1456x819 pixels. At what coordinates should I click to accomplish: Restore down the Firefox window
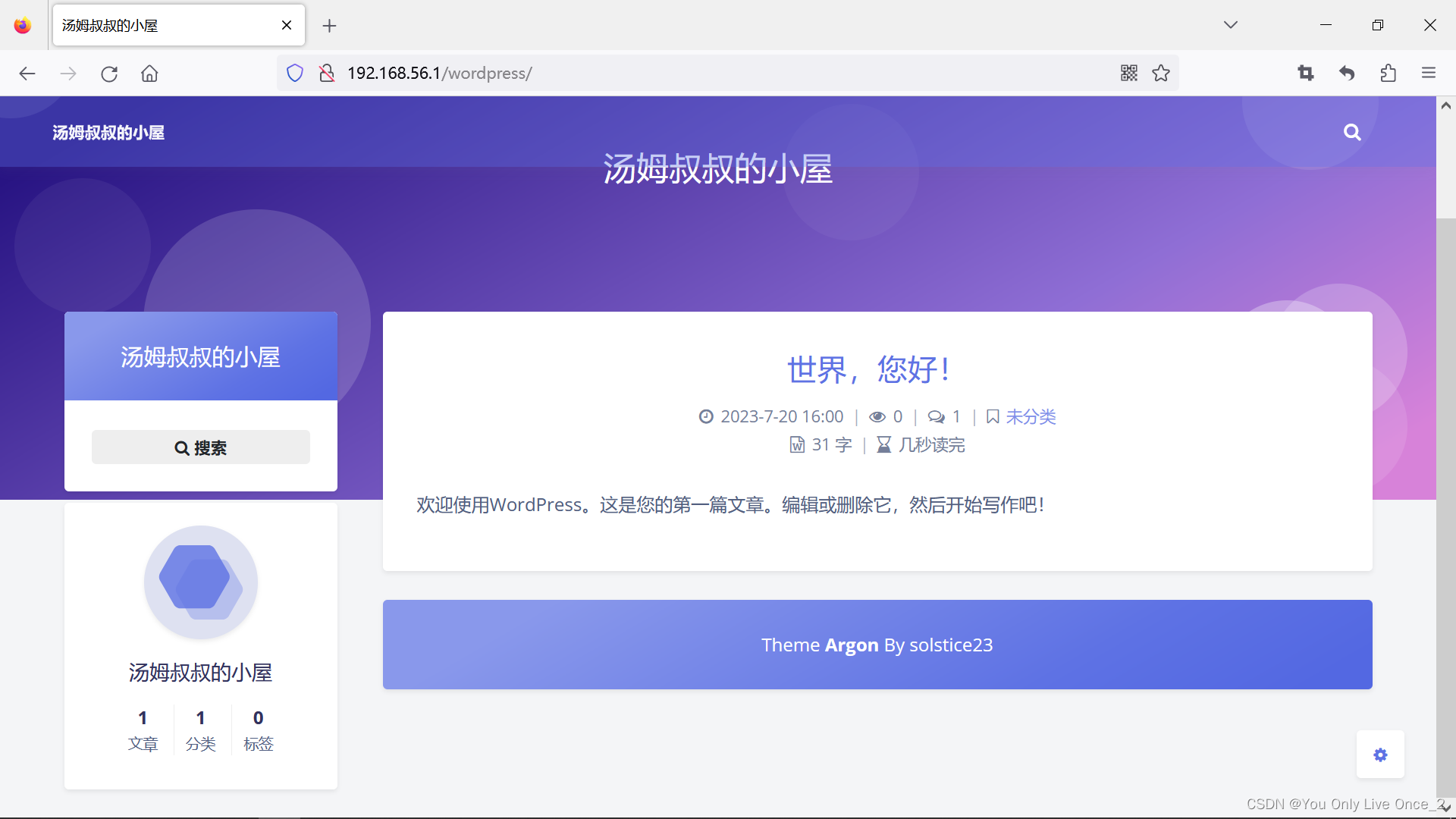(1378, 25)
